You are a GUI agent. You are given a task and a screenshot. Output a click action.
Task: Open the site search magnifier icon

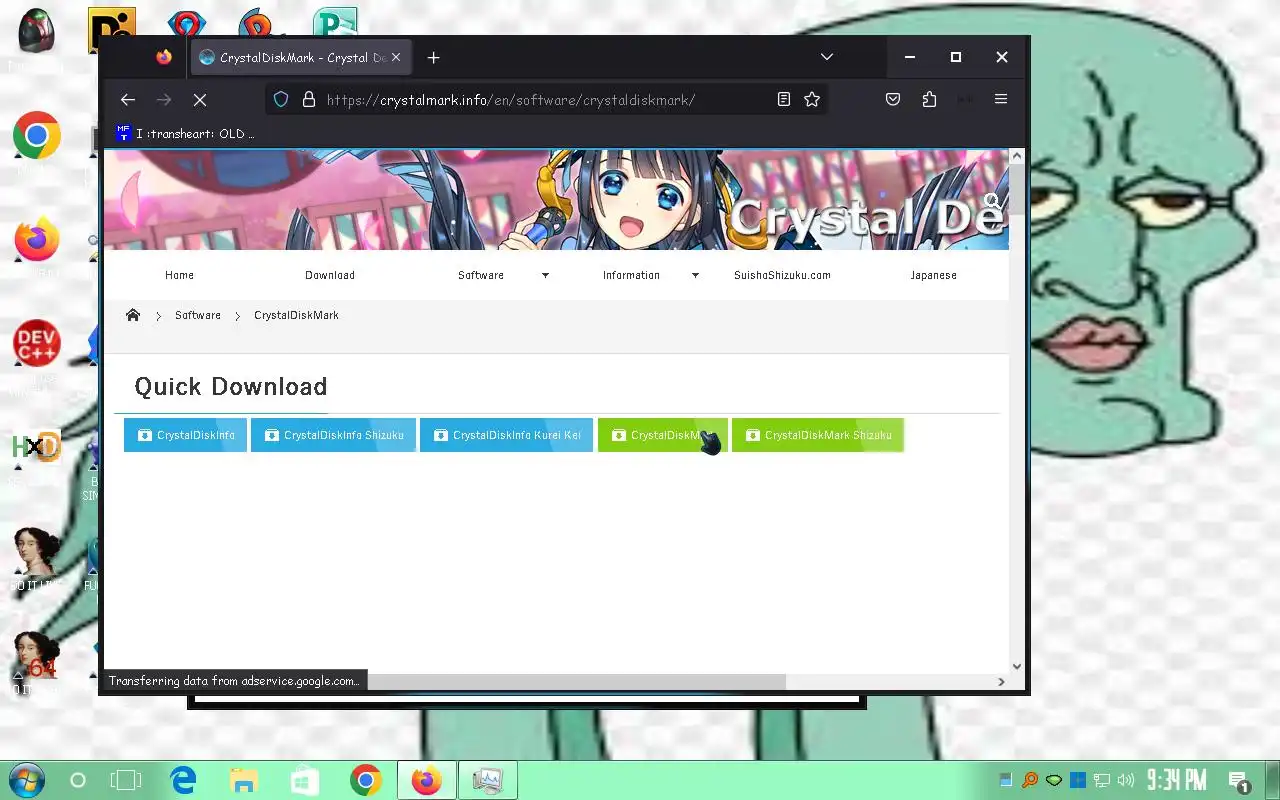tap(992, 202)
